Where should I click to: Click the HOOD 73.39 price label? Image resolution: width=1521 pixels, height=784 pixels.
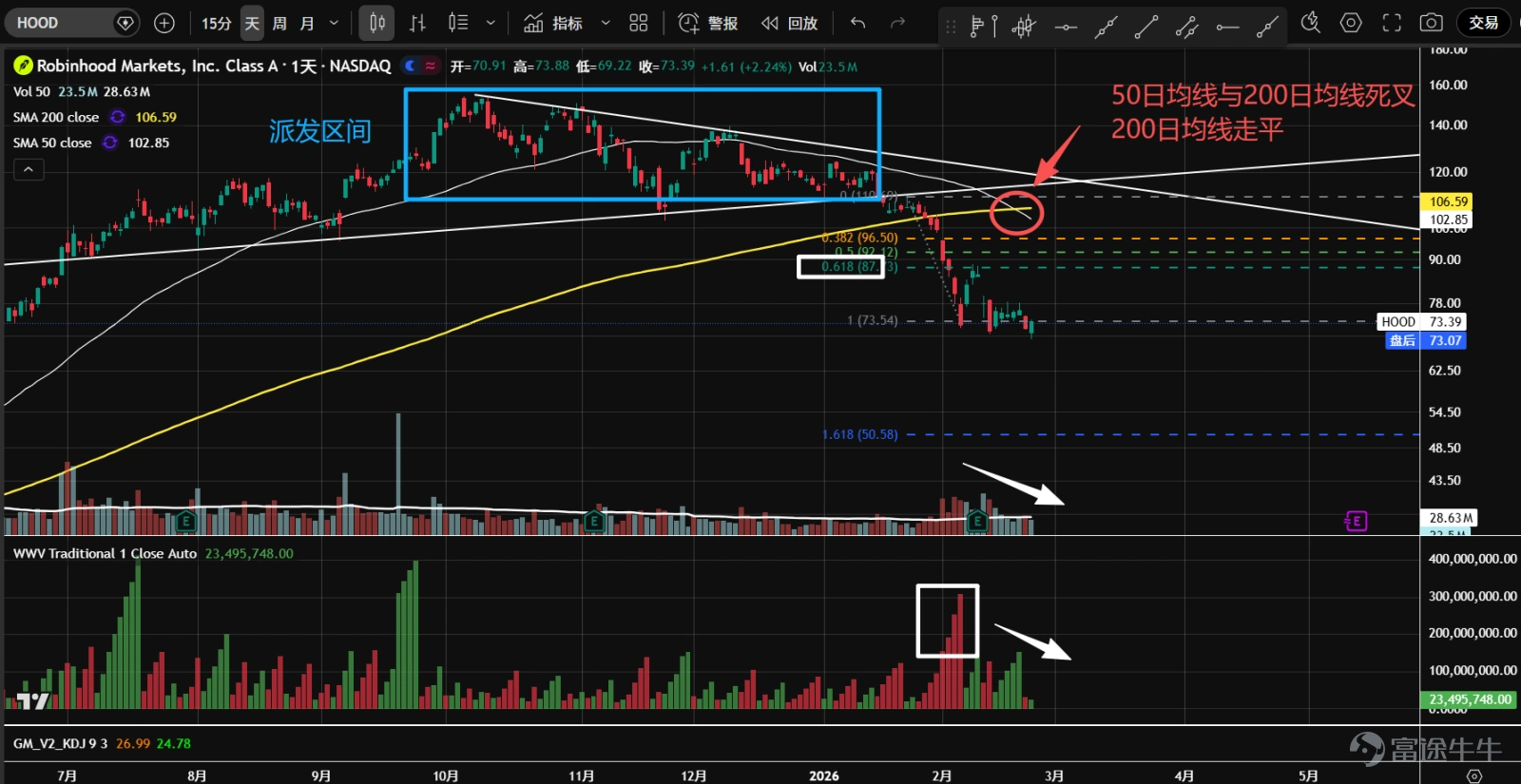(1422, 322)
